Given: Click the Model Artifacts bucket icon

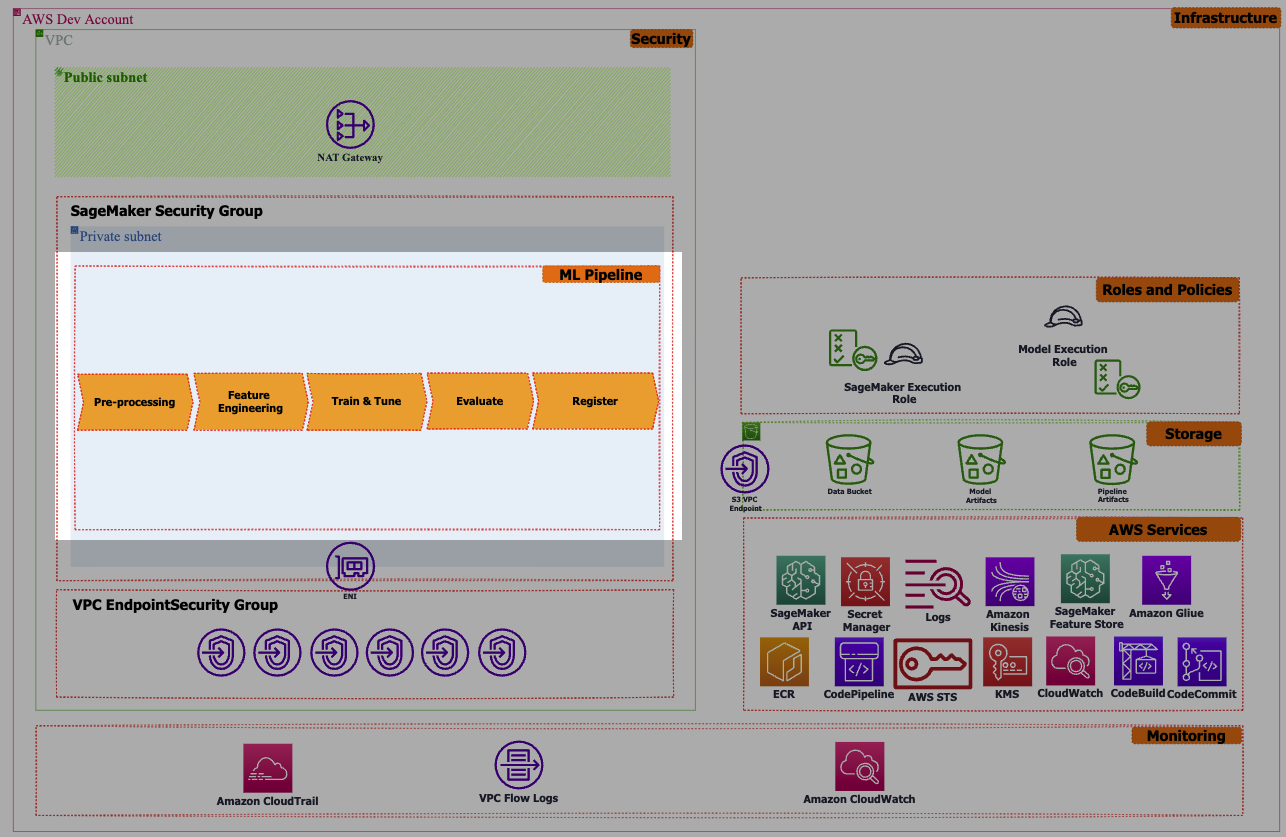Looking at the screenshot, I should point(980,460).
